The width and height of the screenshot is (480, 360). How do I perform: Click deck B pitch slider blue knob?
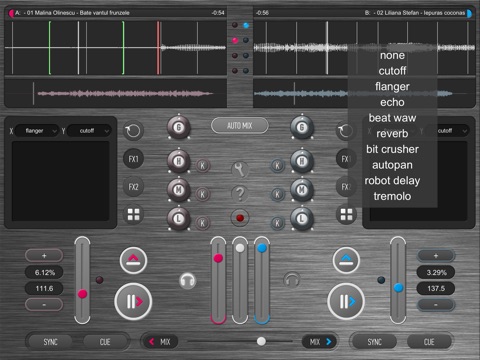398,288
